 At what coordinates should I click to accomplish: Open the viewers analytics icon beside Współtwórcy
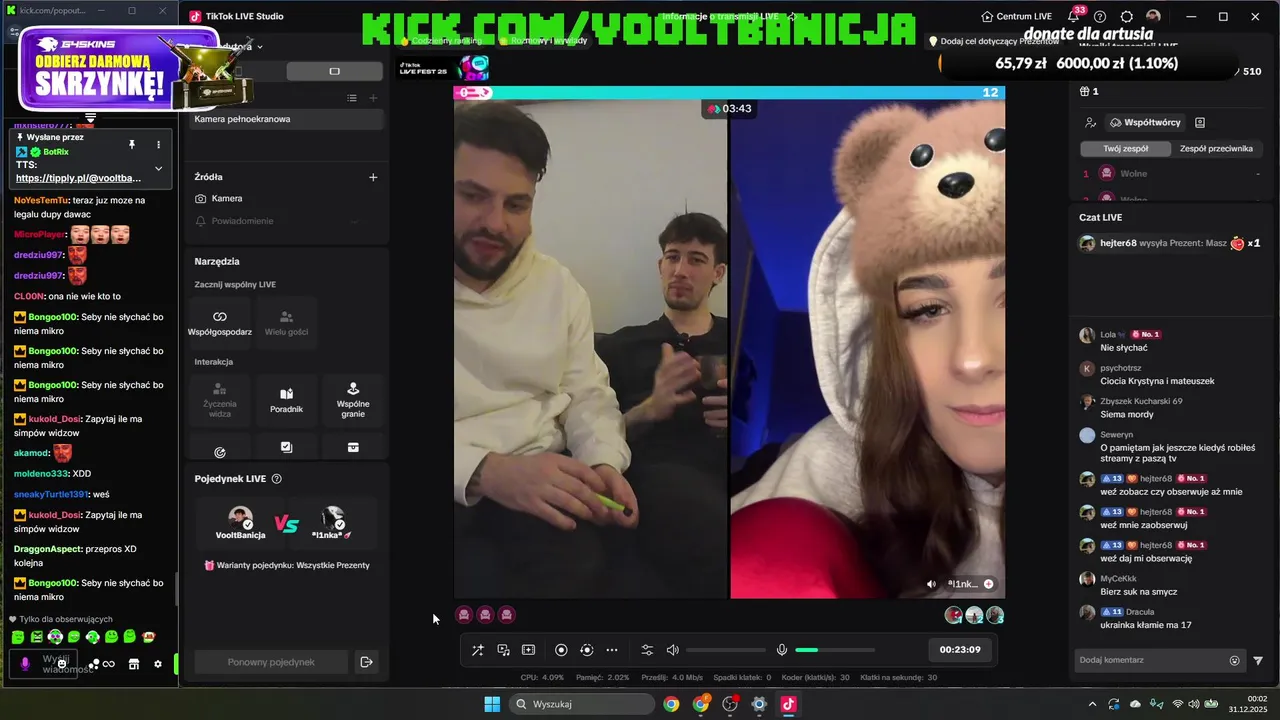pos(1090,122)
